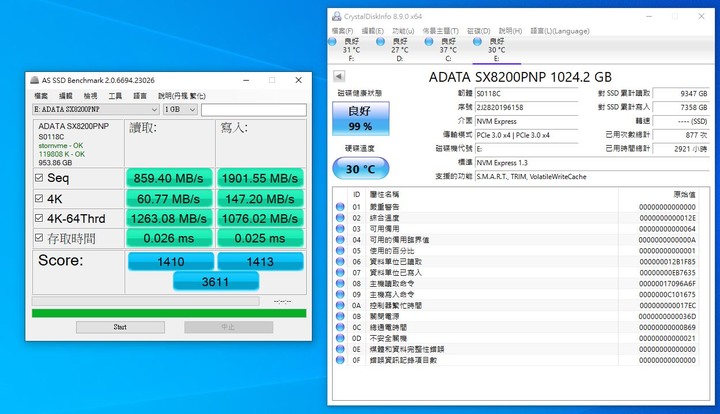Click the status circle for SMART attribute 0F
Image resolution: width=720 pixels, height=414 pixels.
tap(340, 360)
